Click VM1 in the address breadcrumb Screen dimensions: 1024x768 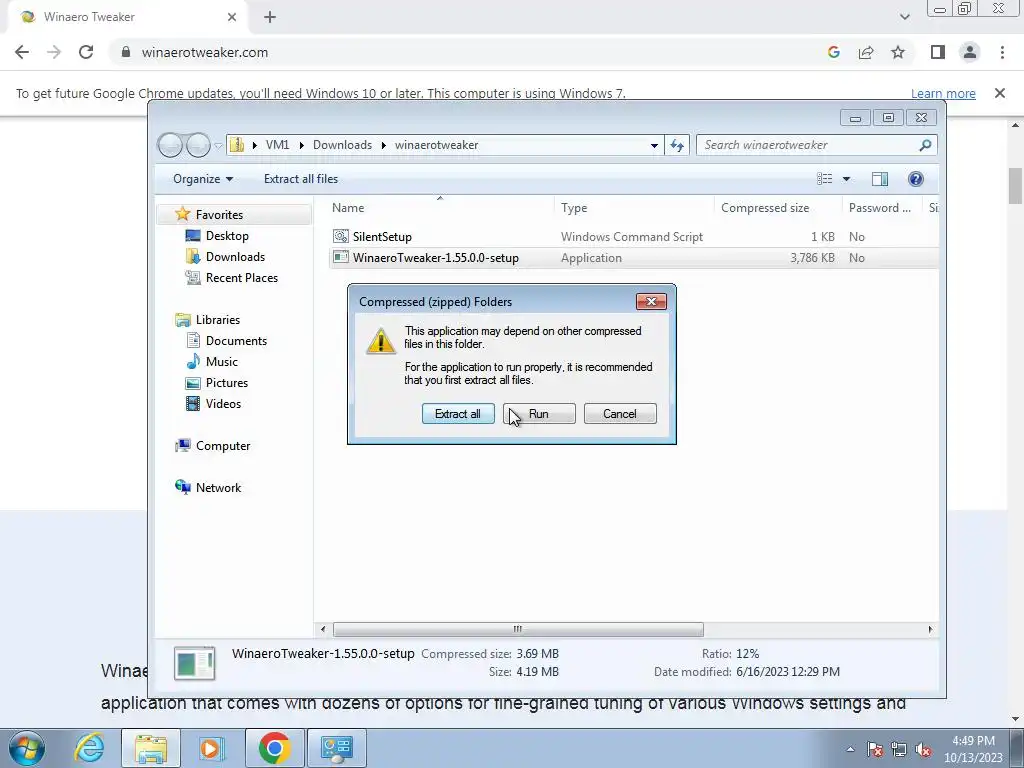(277, 145)
